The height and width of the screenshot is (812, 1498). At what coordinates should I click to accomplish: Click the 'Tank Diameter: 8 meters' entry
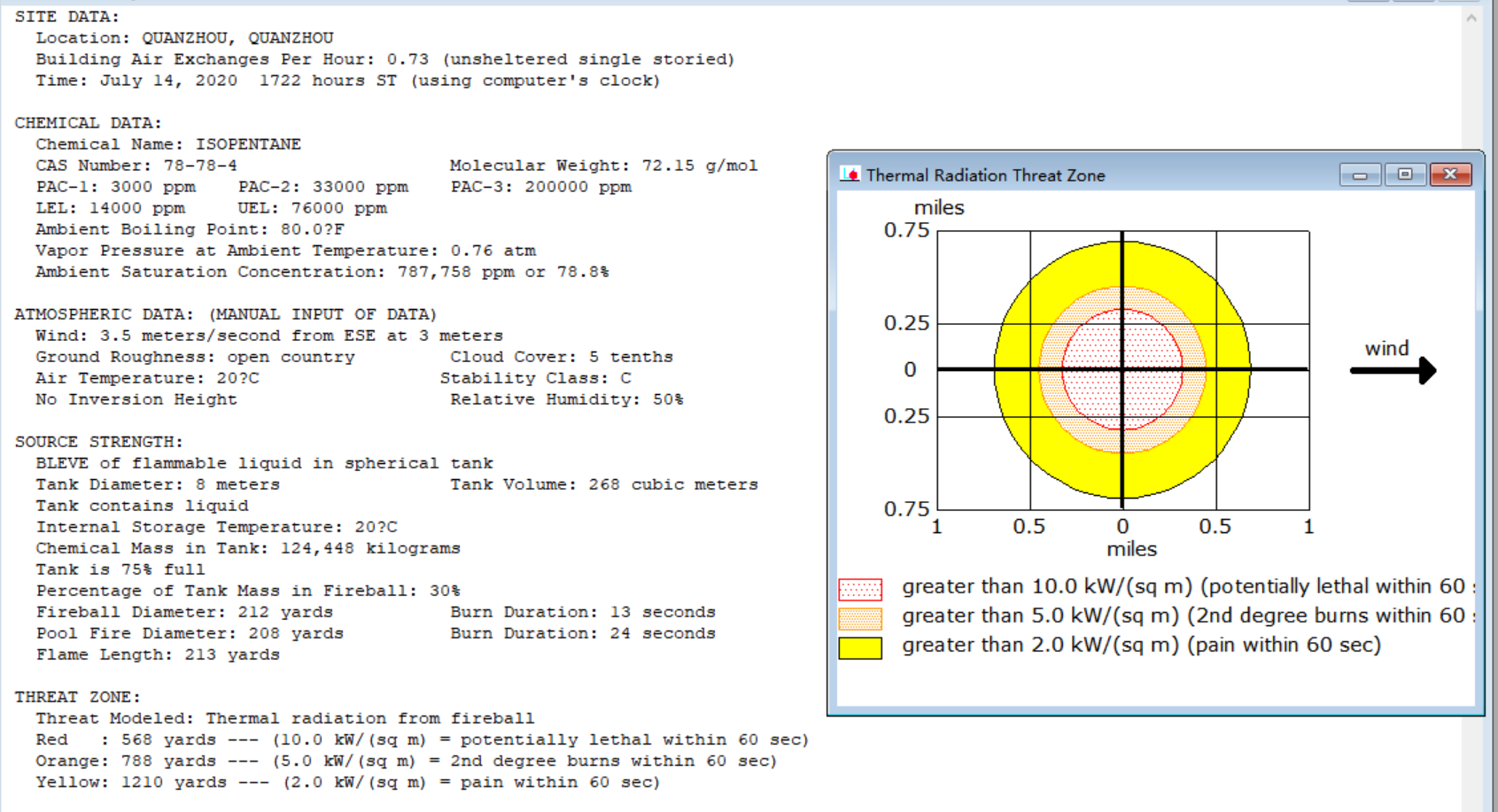tap(158, 484)
